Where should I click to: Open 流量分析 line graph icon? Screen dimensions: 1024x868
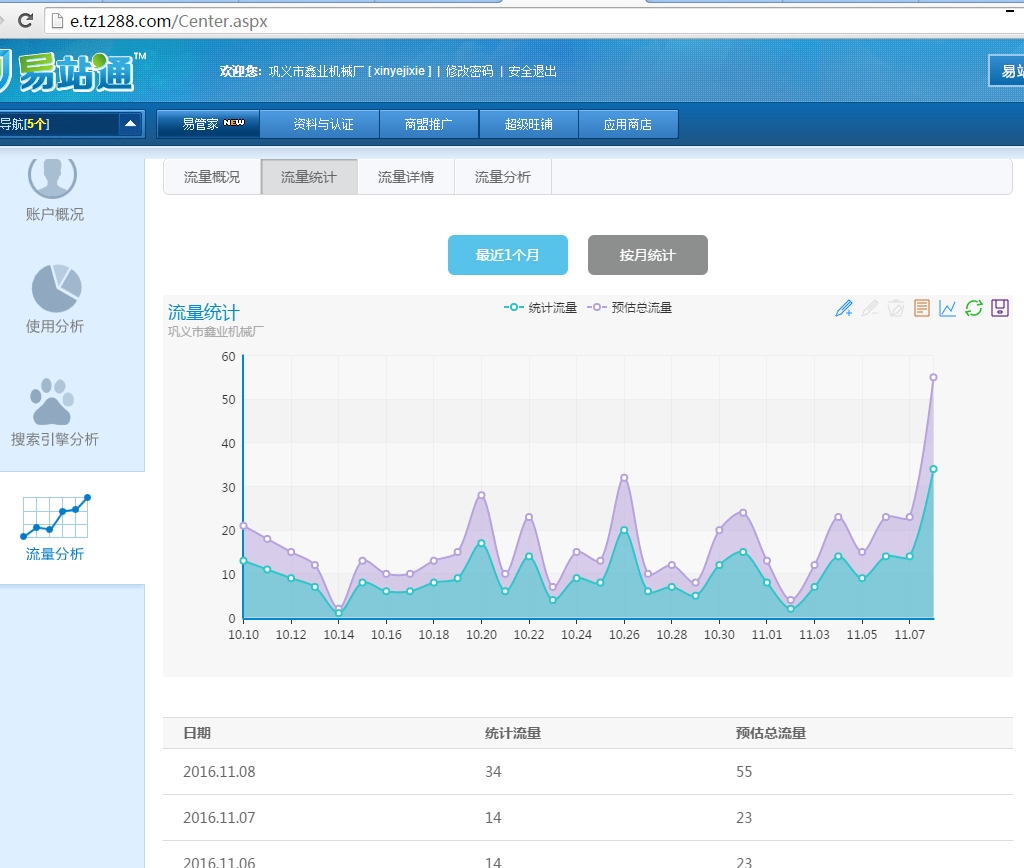tap(56, 527)
